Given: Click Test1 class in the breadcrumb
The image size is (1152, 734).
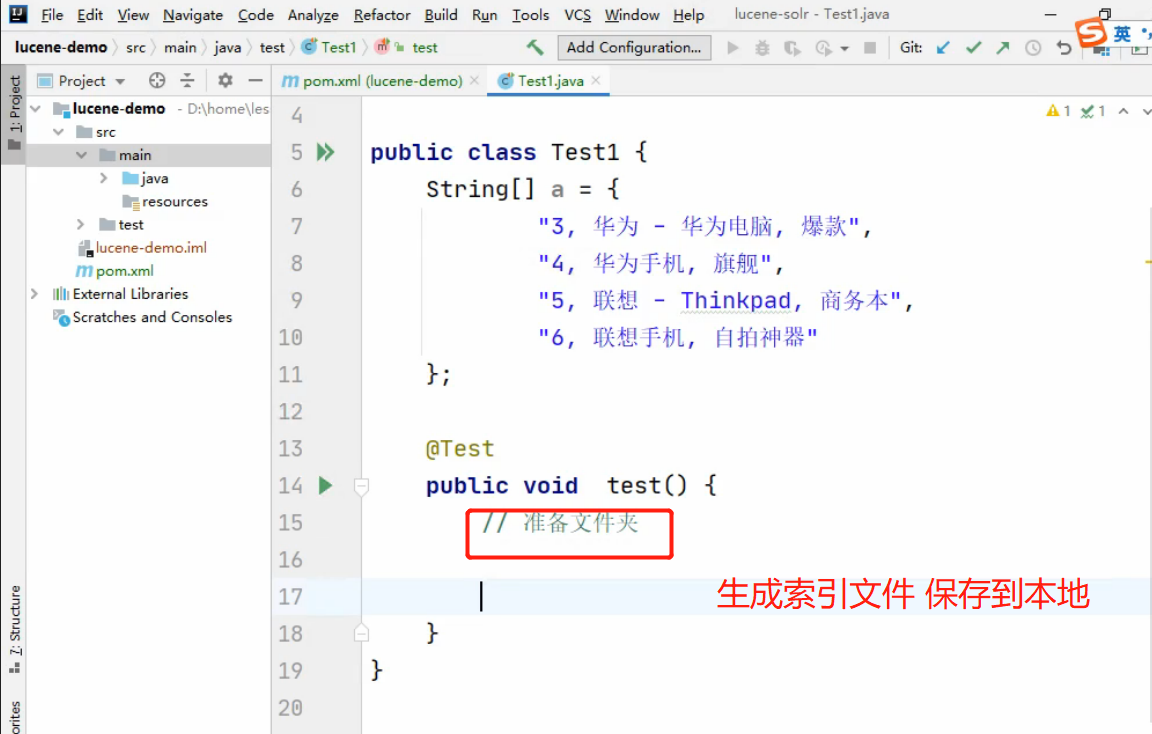Looking at the screenshot, I should click(x=330, y=48).
